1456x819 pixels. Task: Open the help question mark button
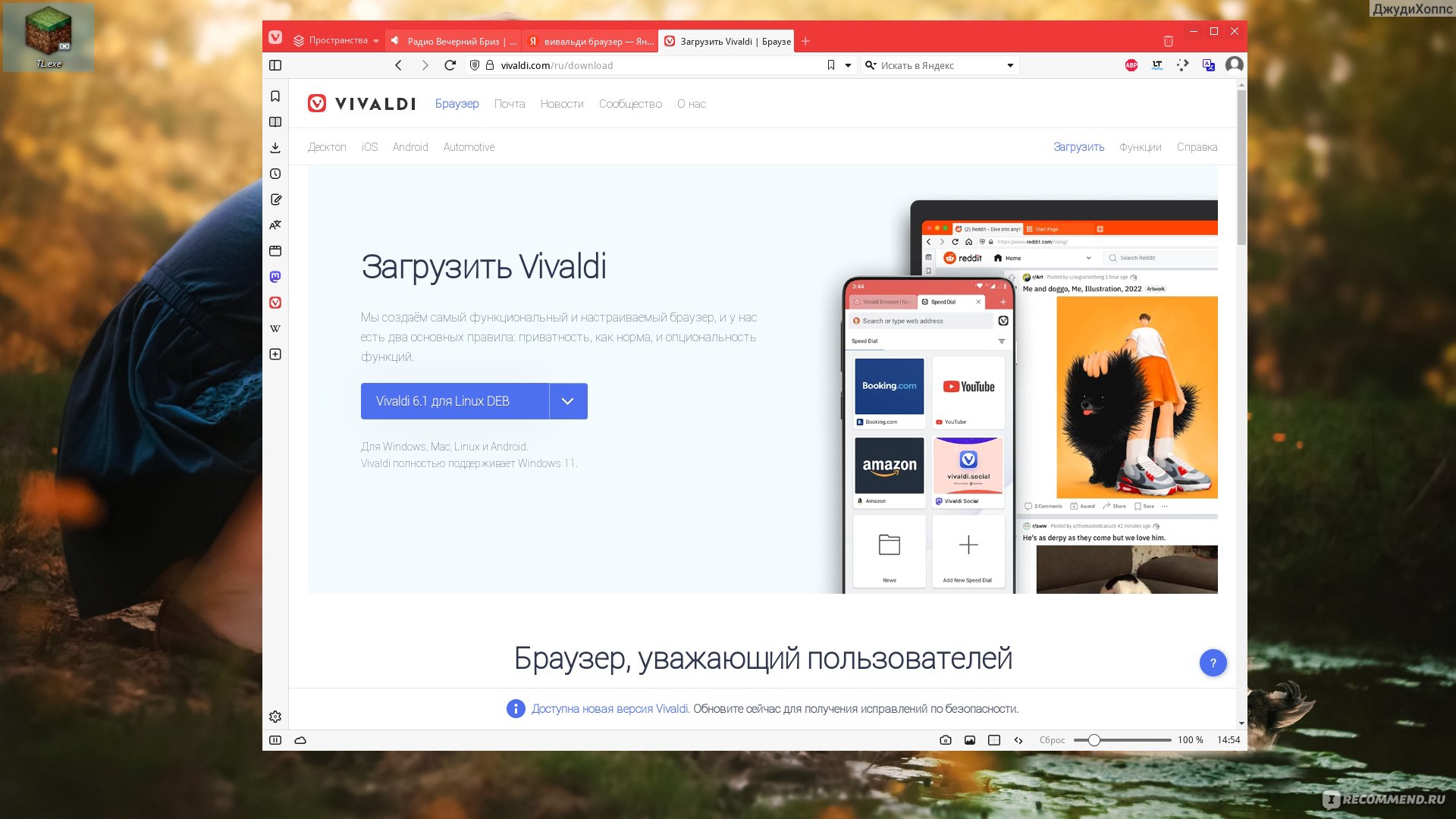tap(1213, 663)
